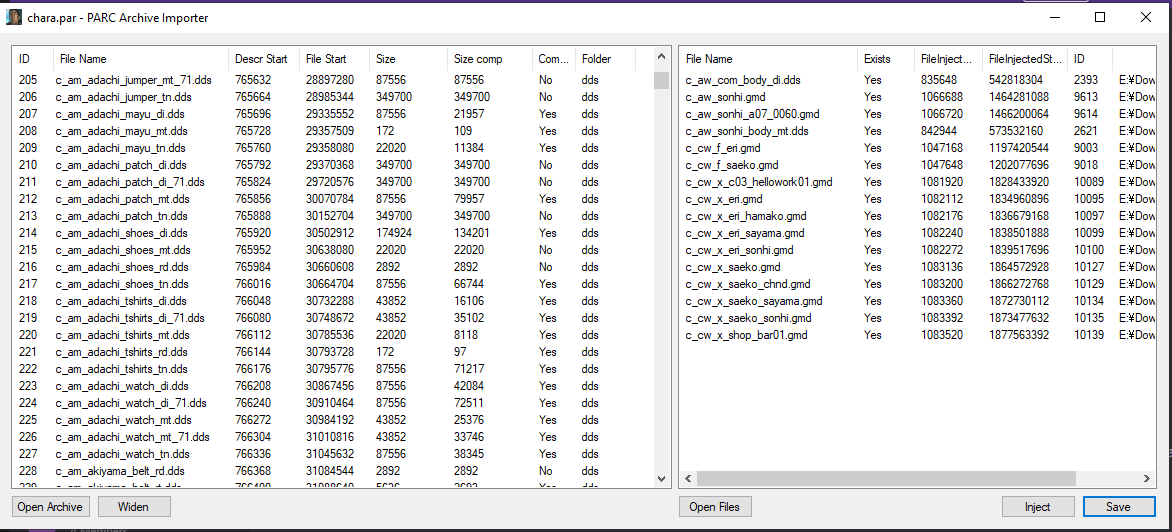Select c_cw_x_shop_bar01.gmd entry
1172x532 pixels.
(917, 335)
